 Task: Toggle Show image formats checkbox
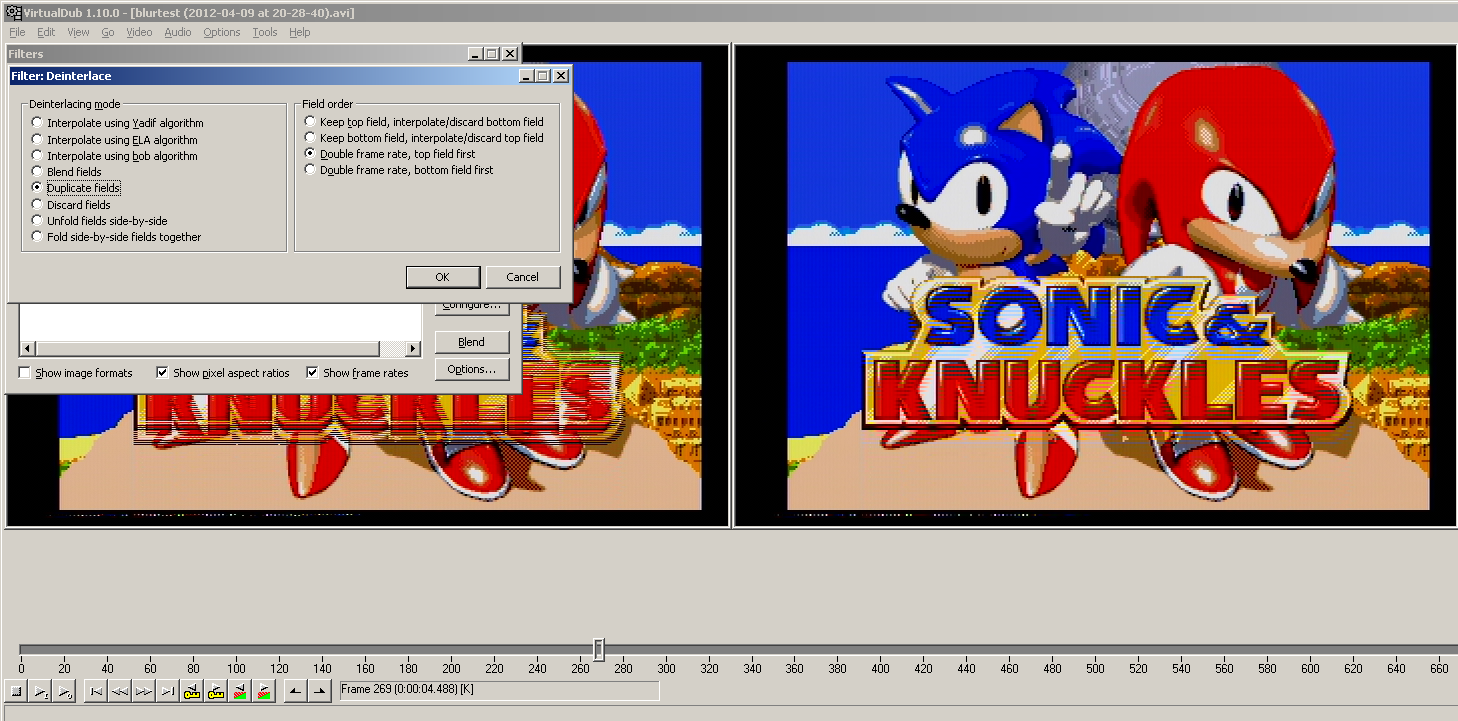click(x=75, y=373)
